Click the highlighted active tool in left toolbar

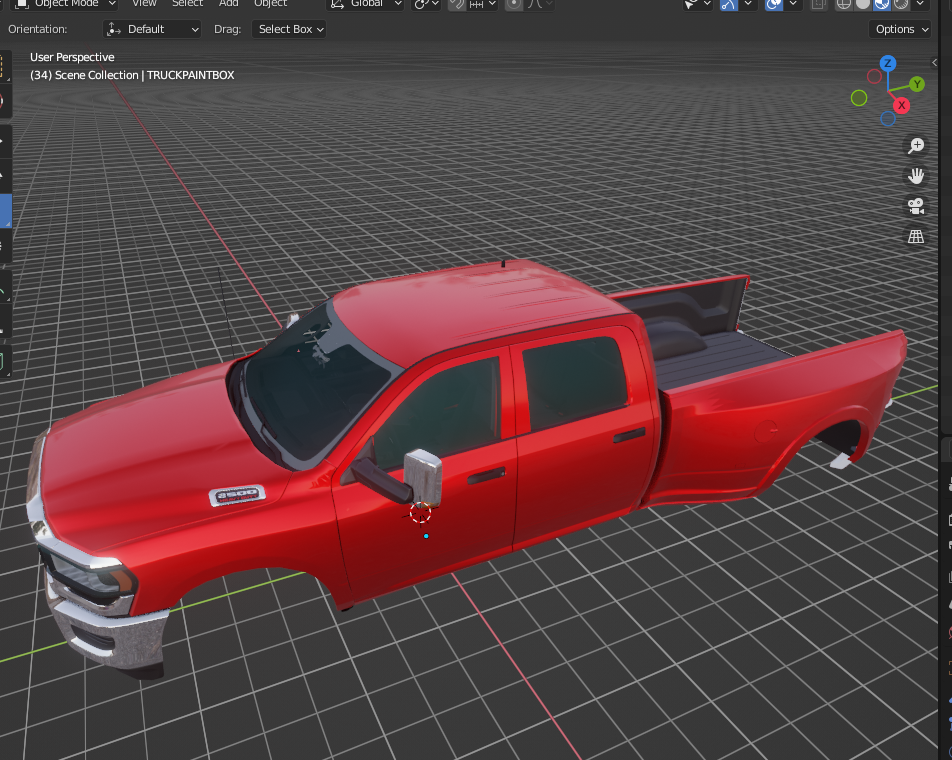pos(5,211)
